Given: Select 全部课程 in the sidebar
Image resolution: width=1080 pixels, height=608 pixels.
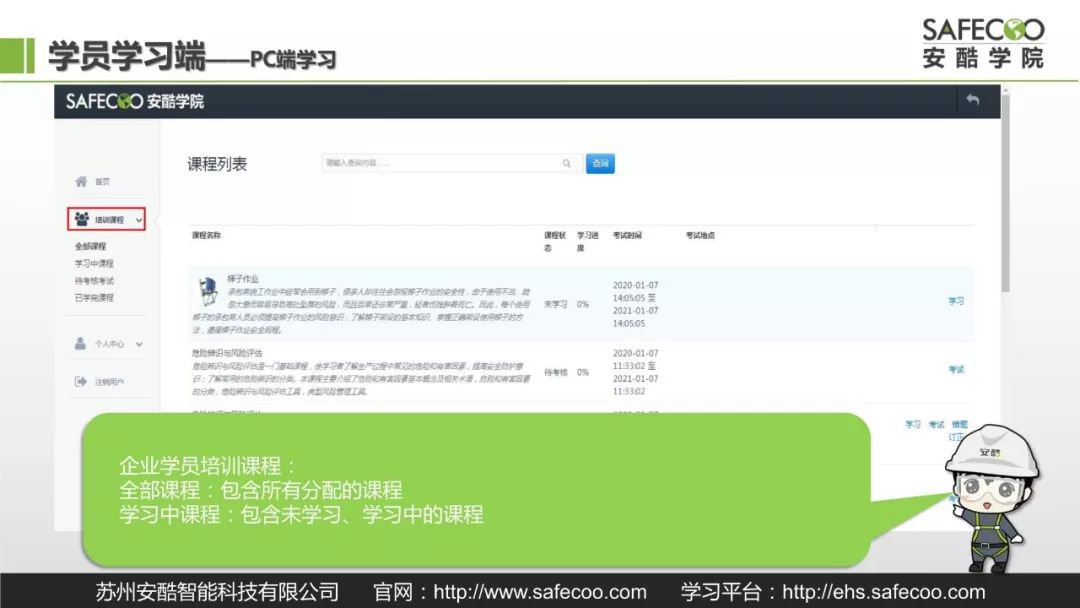Looking at the screenshot, I should (x=90, y=246).
